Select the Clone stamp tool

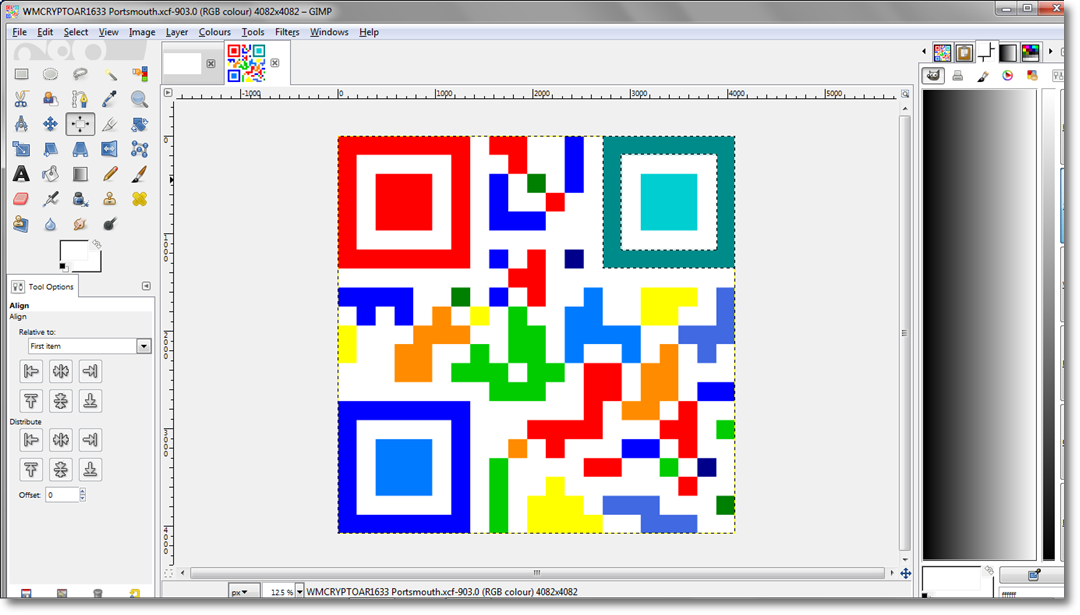tap(110, 199)
